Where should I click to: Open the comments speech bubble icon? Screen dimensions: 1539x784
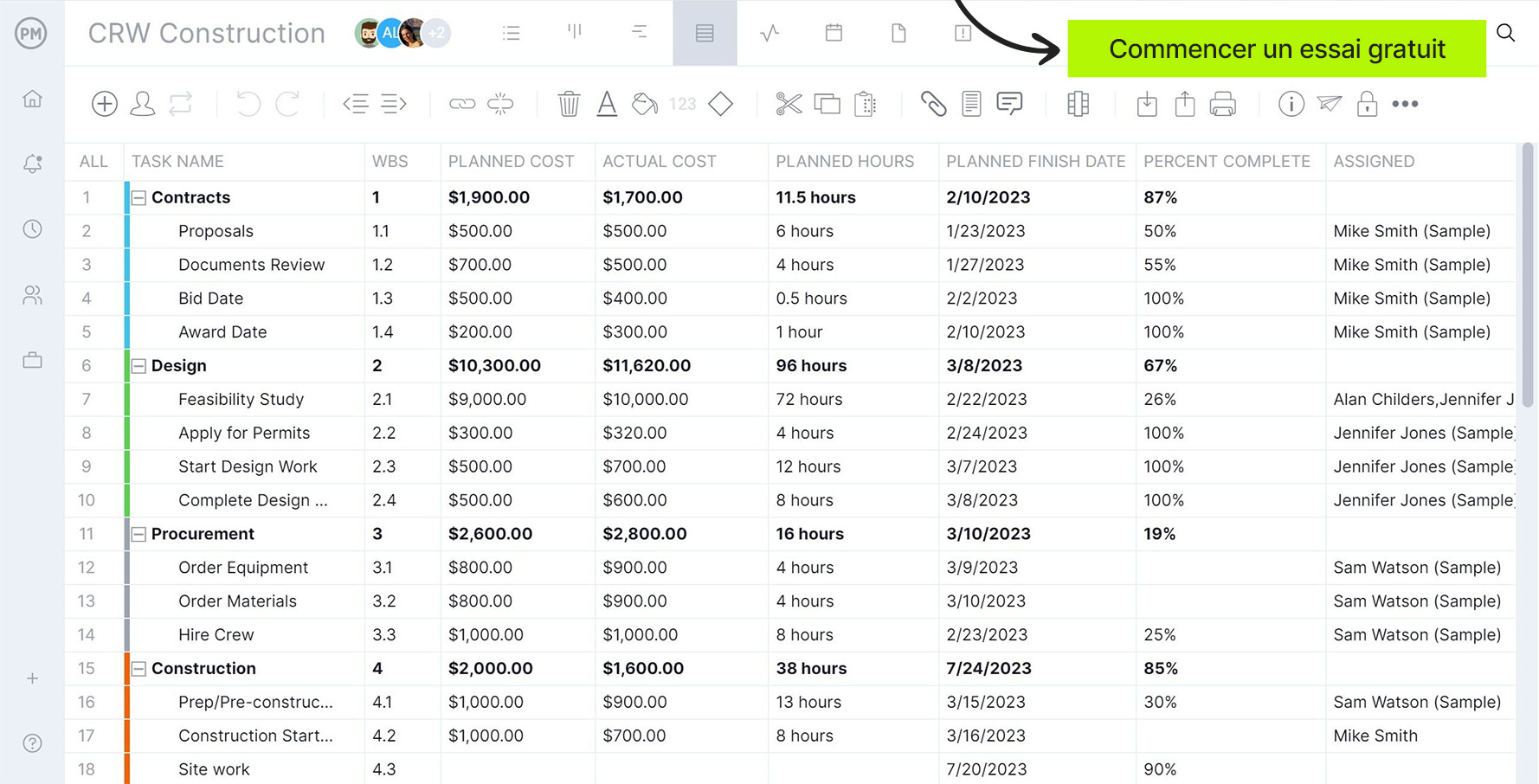(x=1009, y=104)
